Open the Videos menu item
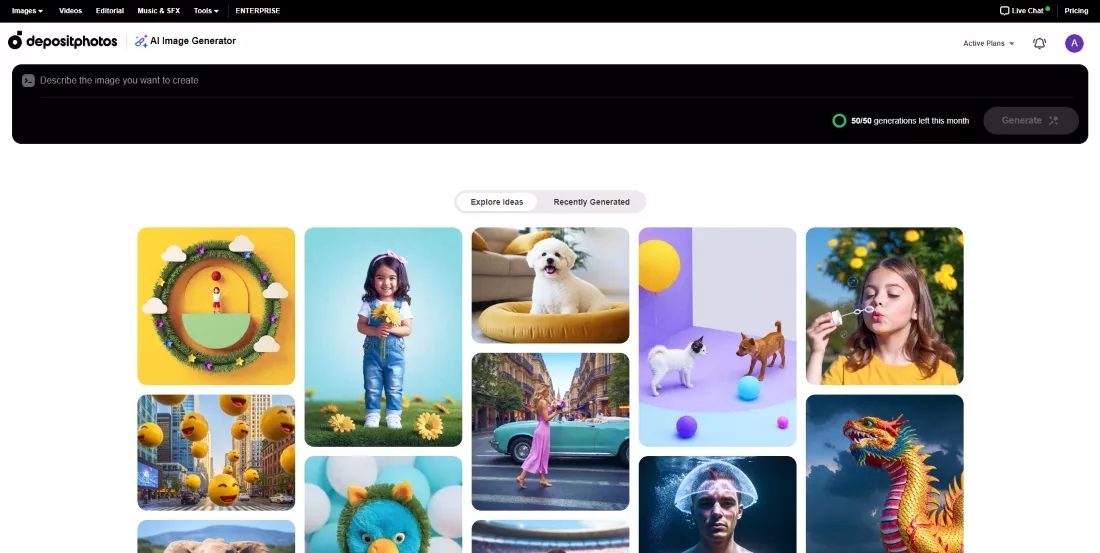This screenshot has height=553, width=1100. coord(70,11)
